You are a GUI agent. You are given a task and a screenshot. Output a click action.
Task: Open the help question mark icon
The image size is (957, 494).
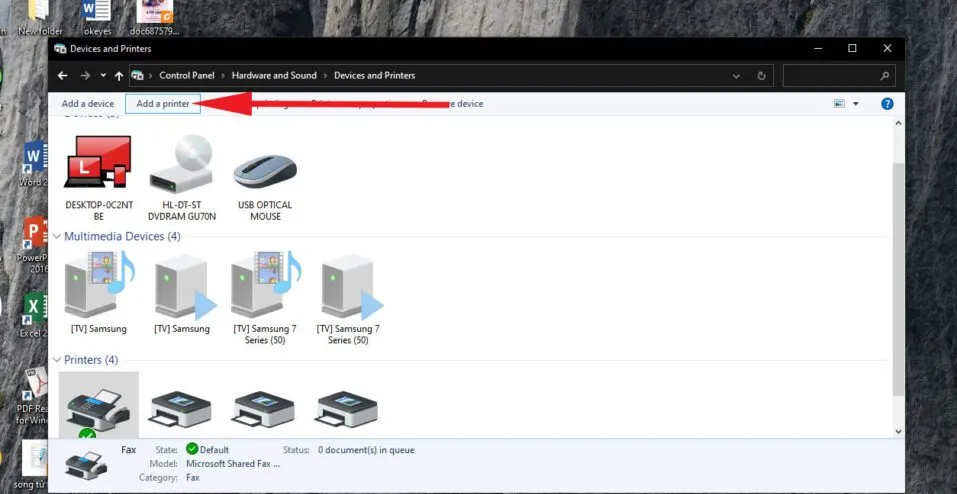click(886, 104)
